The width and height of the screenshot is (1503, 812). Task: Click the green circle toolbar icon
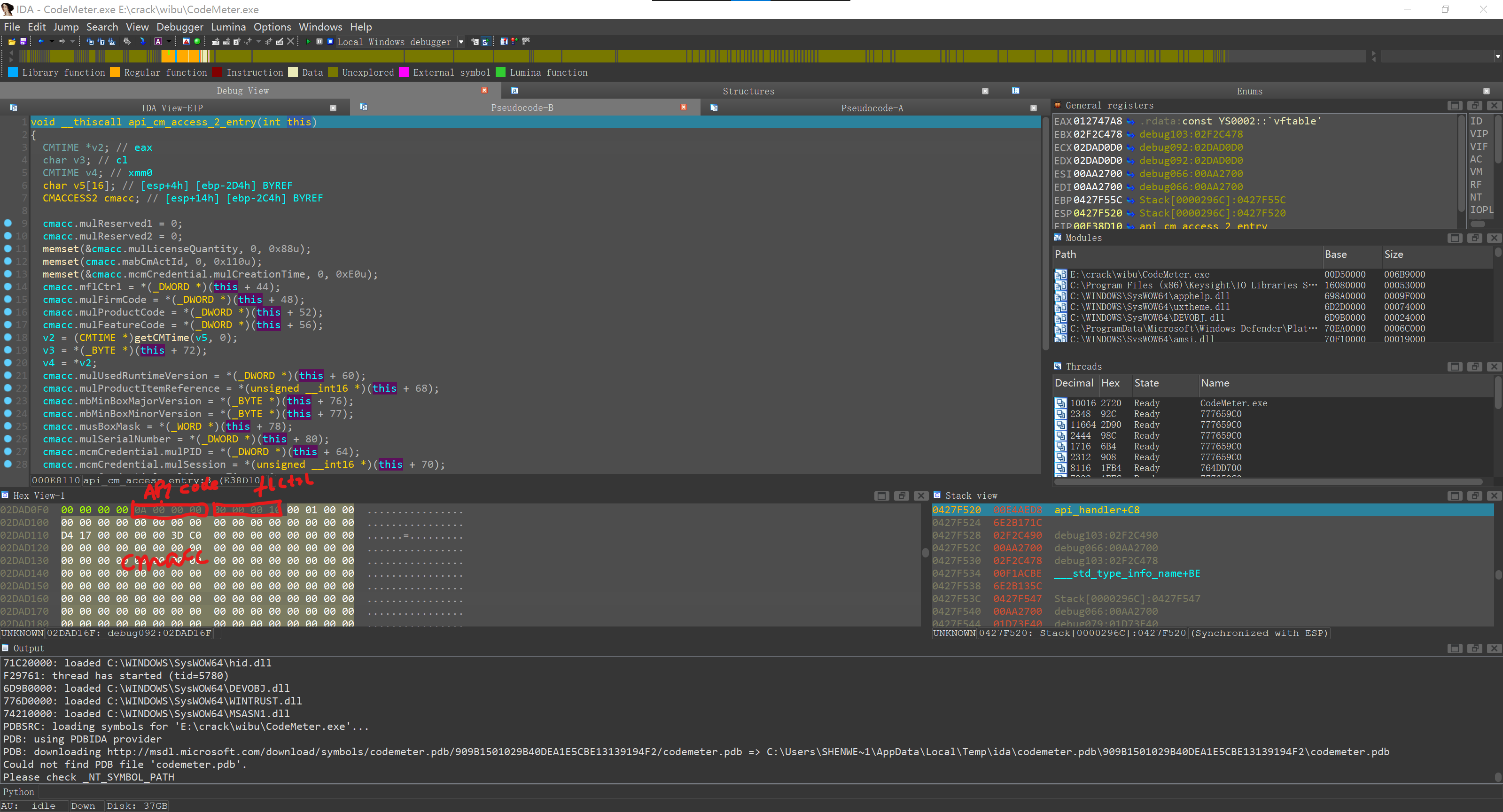[x=197, y=41]
